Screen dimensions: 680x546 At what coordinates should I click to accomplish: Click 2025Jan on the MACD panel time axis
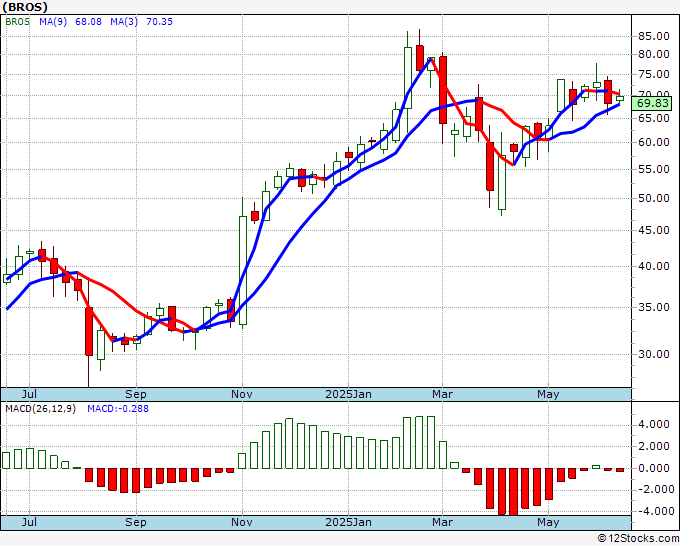[348, 522]
